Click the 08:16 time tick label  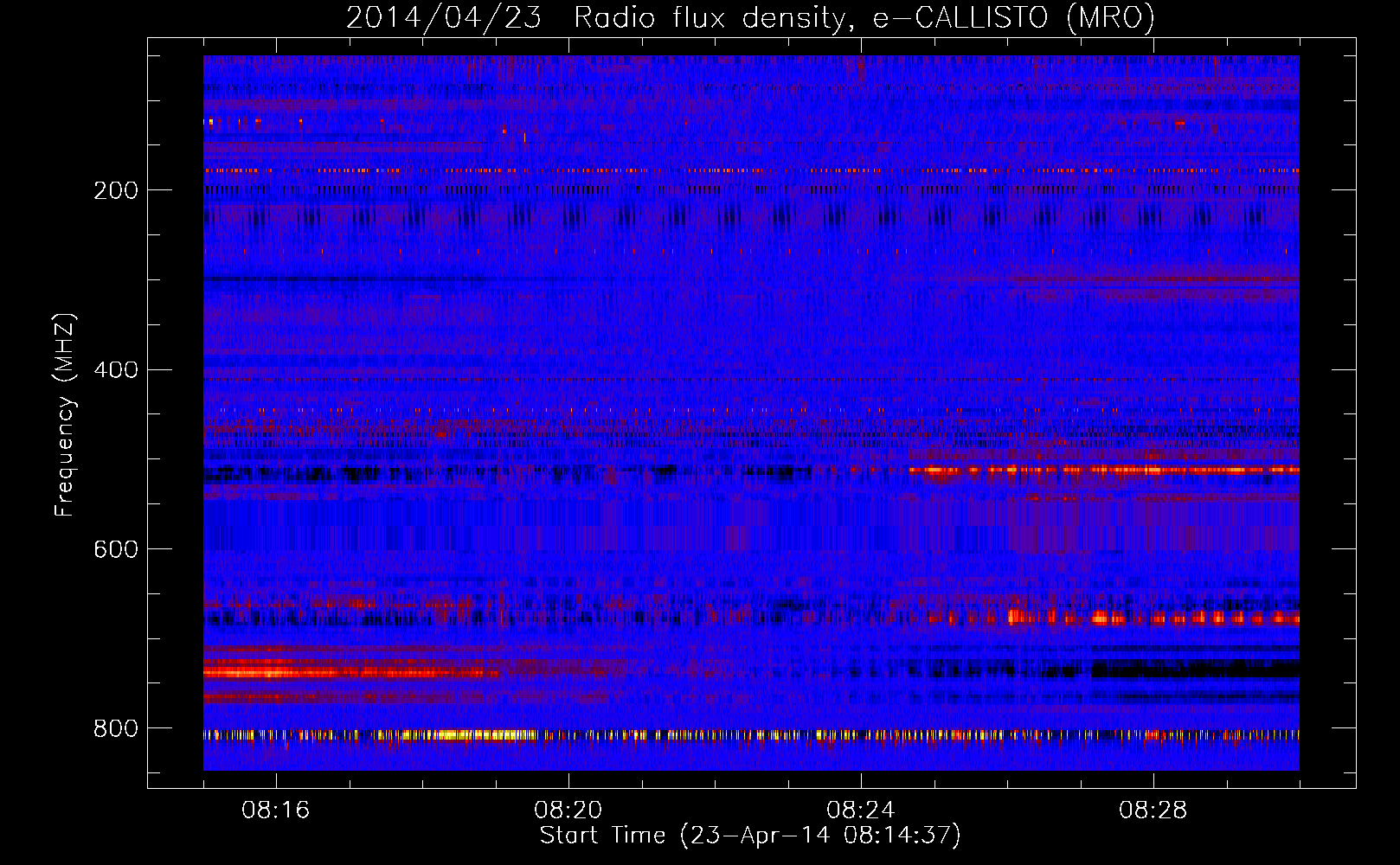pos(275,811)
